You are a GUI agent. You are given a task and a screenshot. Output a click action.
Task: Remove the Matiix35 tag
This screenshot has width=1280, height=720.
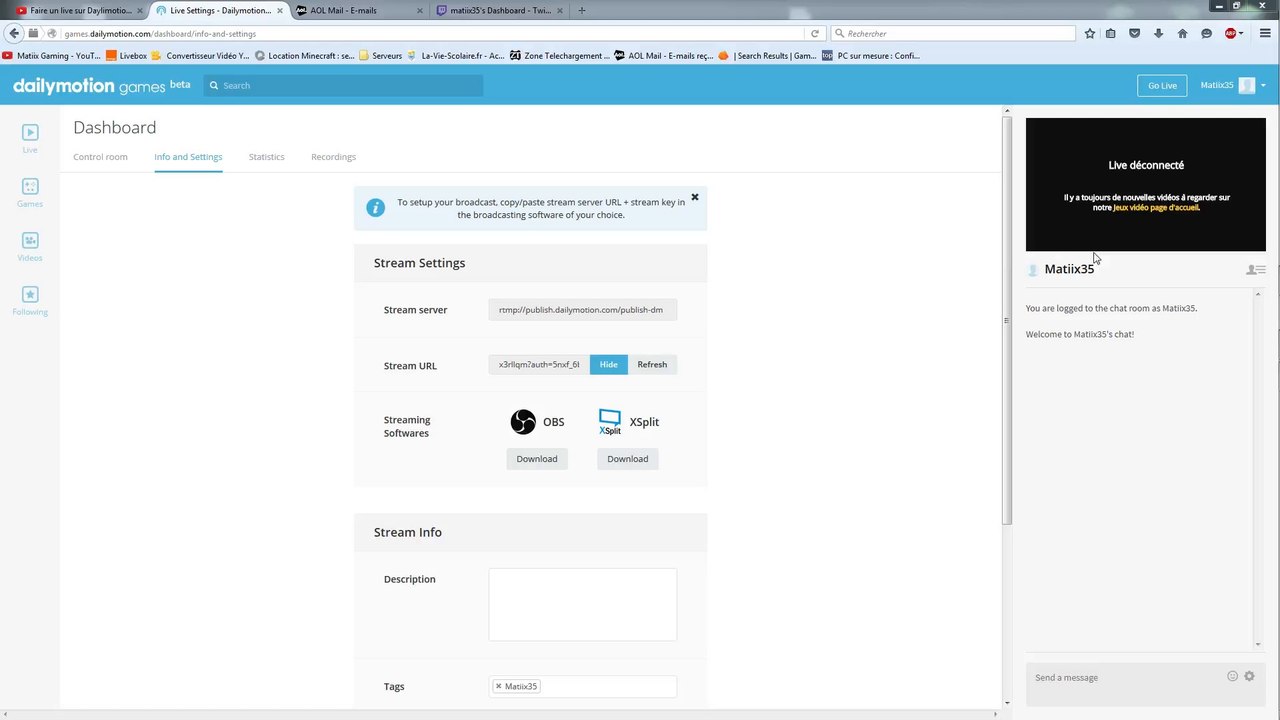[x=498, y=686]
